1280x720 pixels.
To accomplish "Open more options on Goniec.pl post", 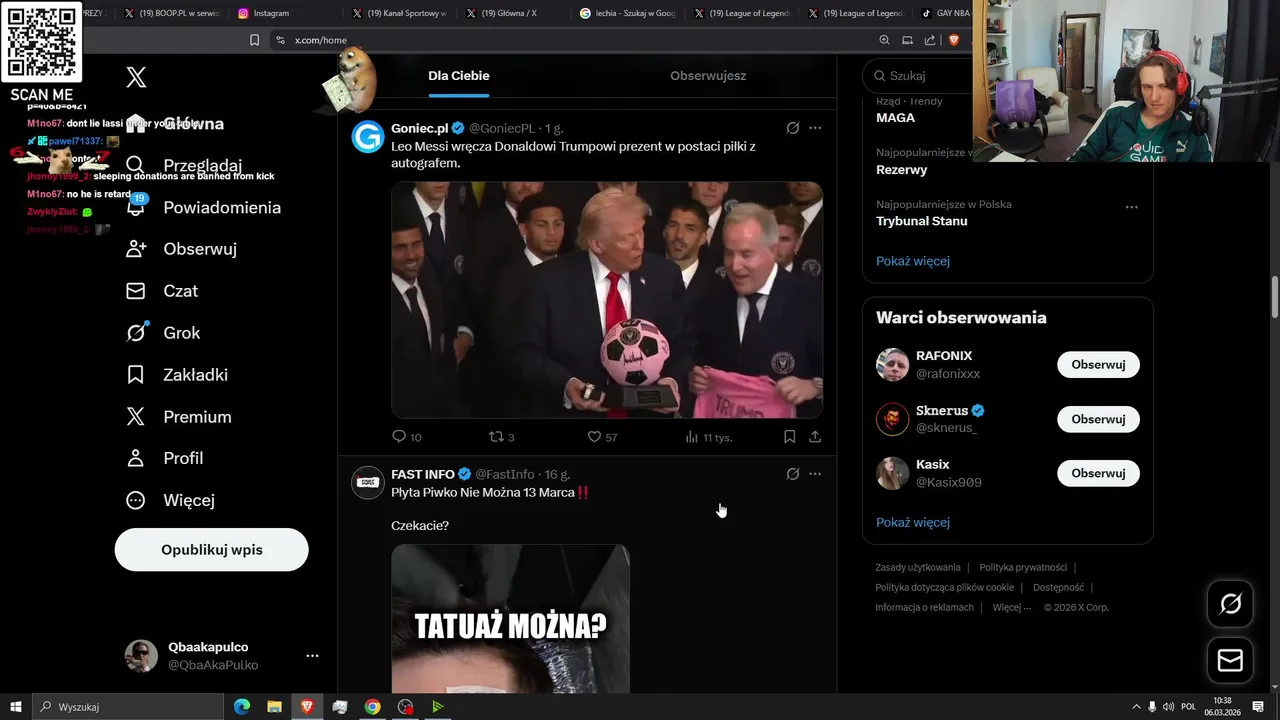I will pos(815,128).
